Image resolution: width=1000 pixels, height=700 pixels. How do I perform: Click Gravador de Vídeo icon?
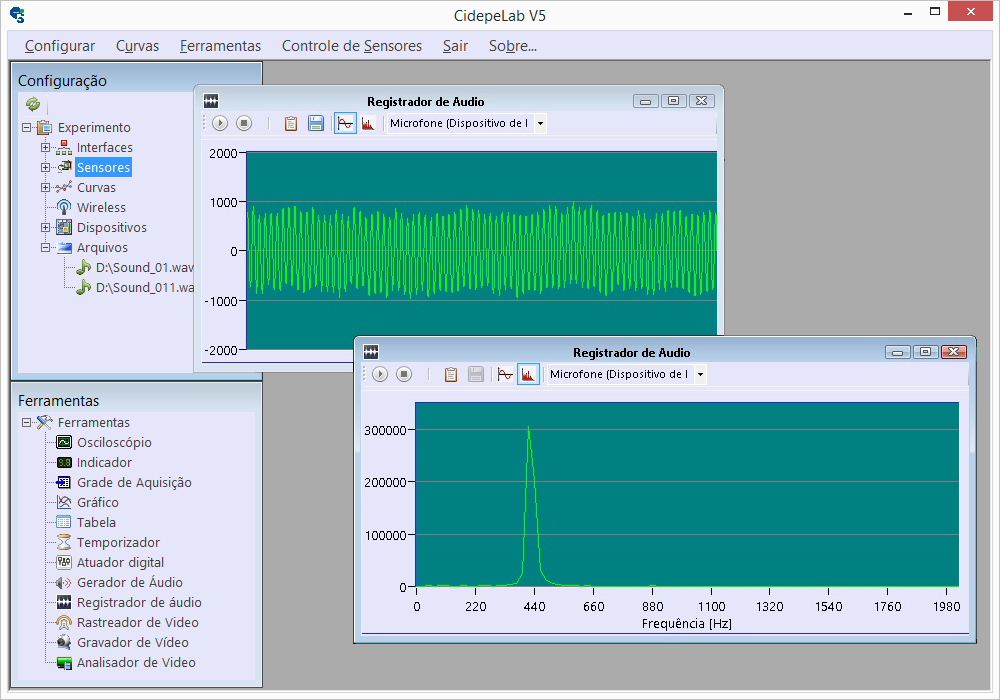[x=64, y=643]
